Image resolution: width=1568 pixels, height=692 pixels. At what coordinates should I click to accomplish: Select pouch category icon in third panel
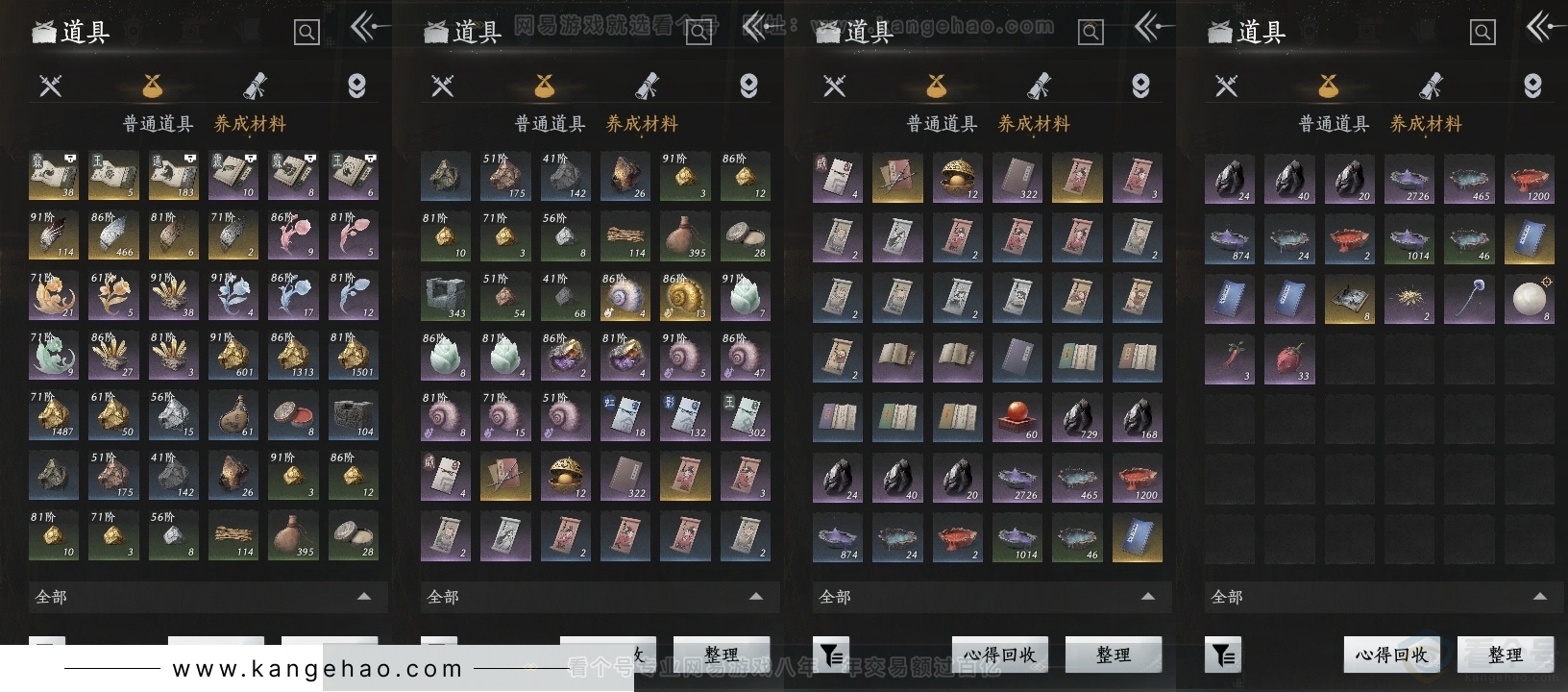pyautogui.click(x=936, y=86)
